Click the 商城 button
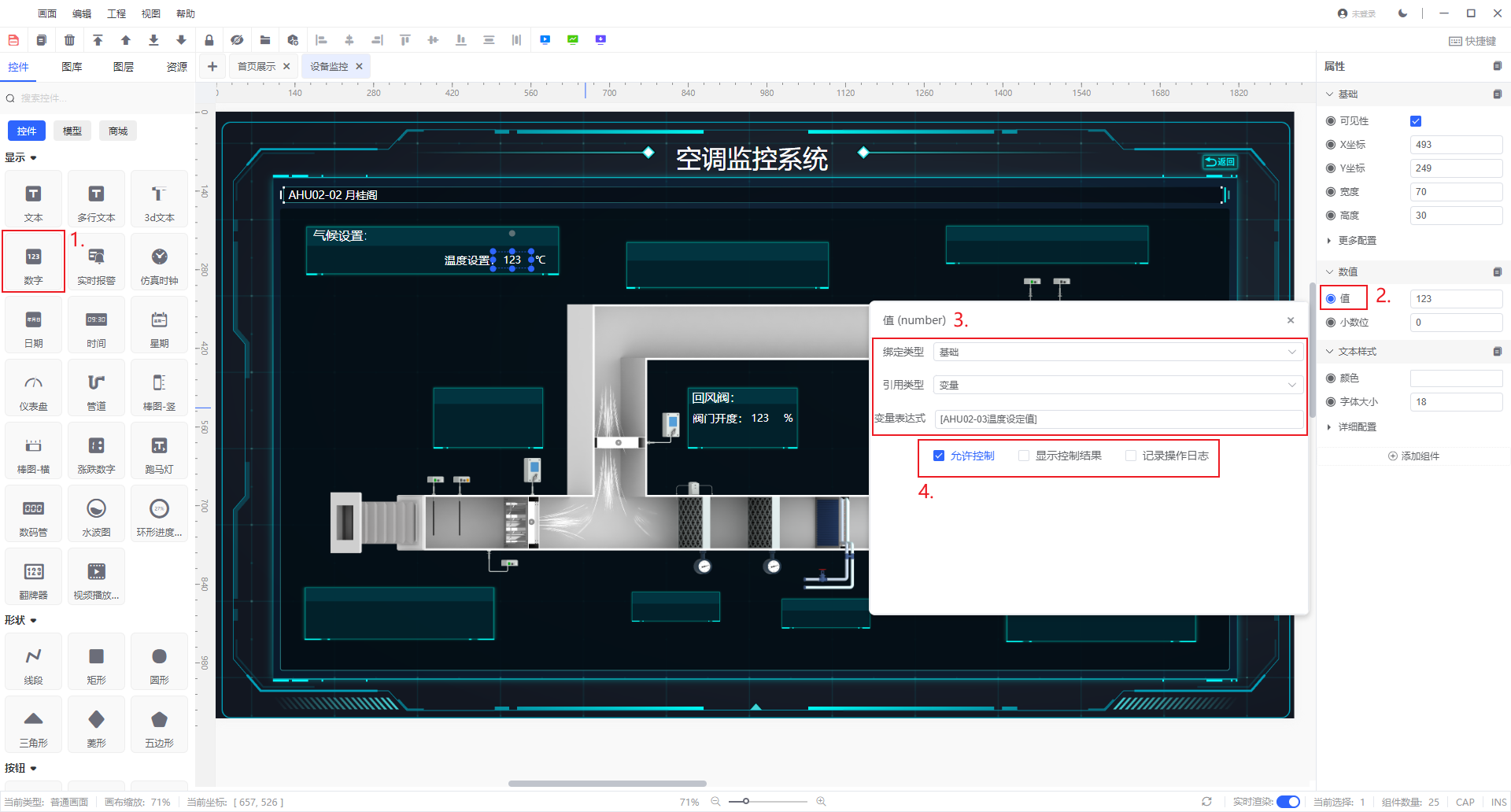Image resolution: width=1511 pixels, height=812 pixels. 118,131
